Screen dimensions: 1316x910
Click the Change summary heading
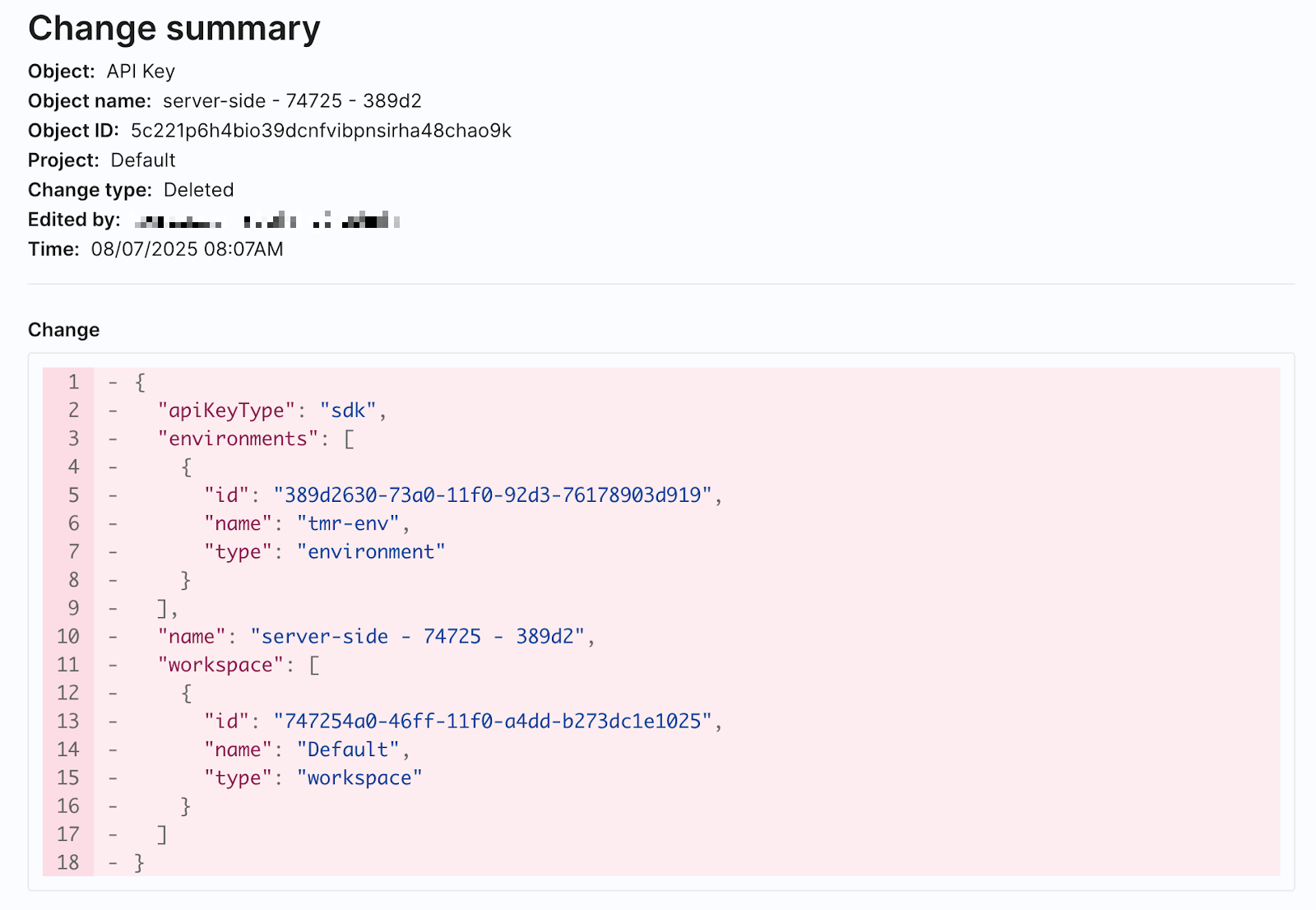click(174, 29)
